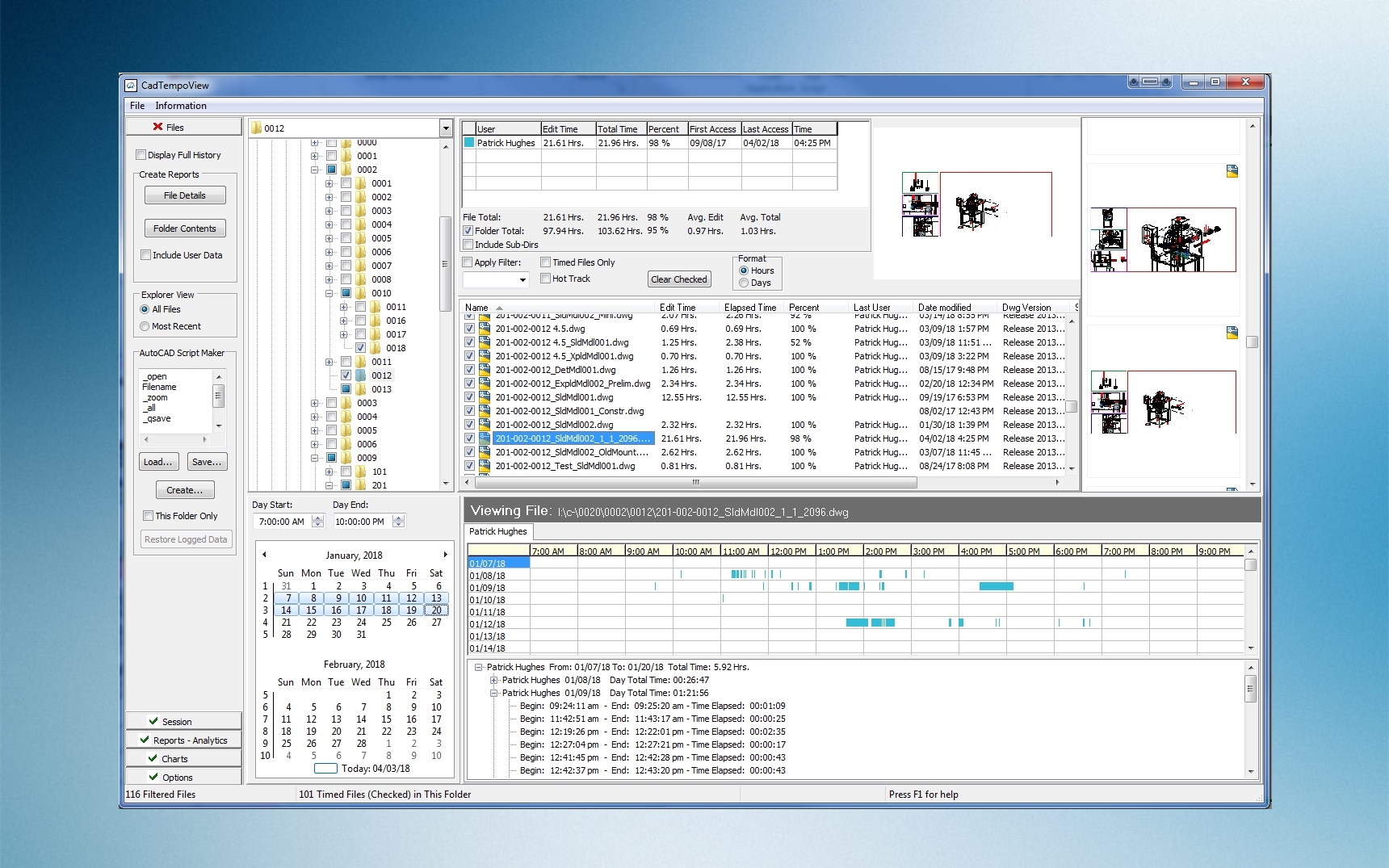The image size is (1389, 868).
Task: Click dwg icon of 201-002-0012_SldMdl002_OldMount row
Action: pyautogui.click(x=485, y=452)
